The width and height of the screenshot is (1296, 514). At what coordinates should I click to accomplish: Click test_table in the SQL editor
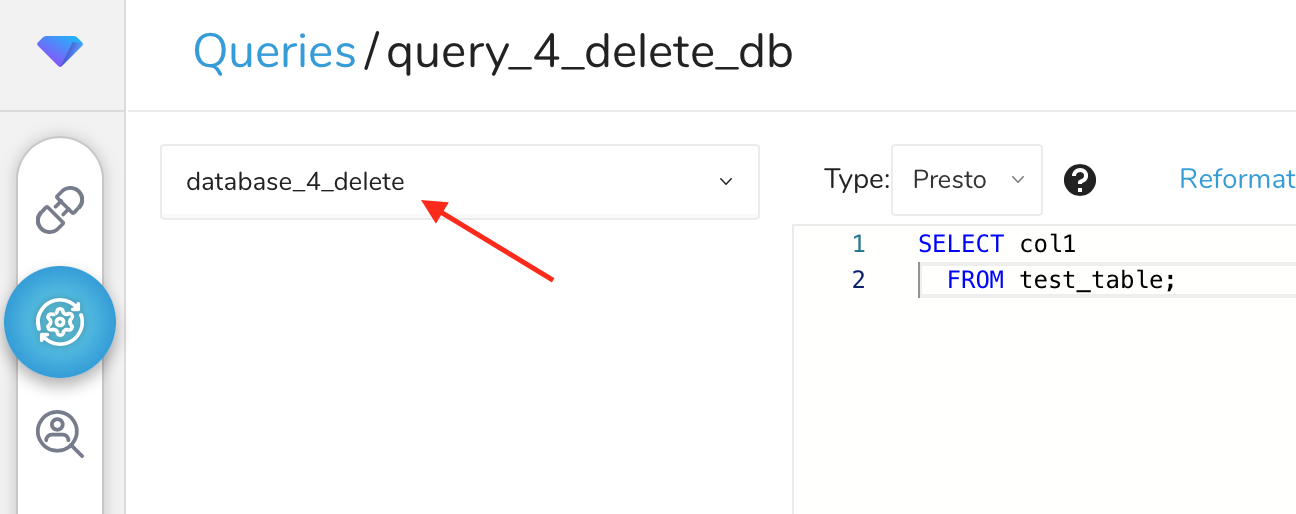pyautogui.click(x=1095, y=280)
